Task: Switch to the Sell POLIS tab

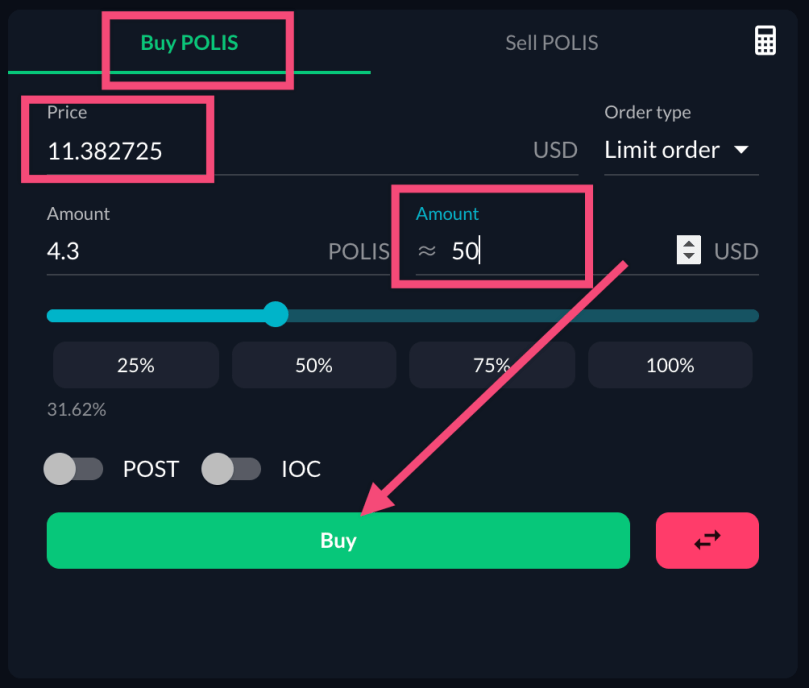Action: [551, 42]
